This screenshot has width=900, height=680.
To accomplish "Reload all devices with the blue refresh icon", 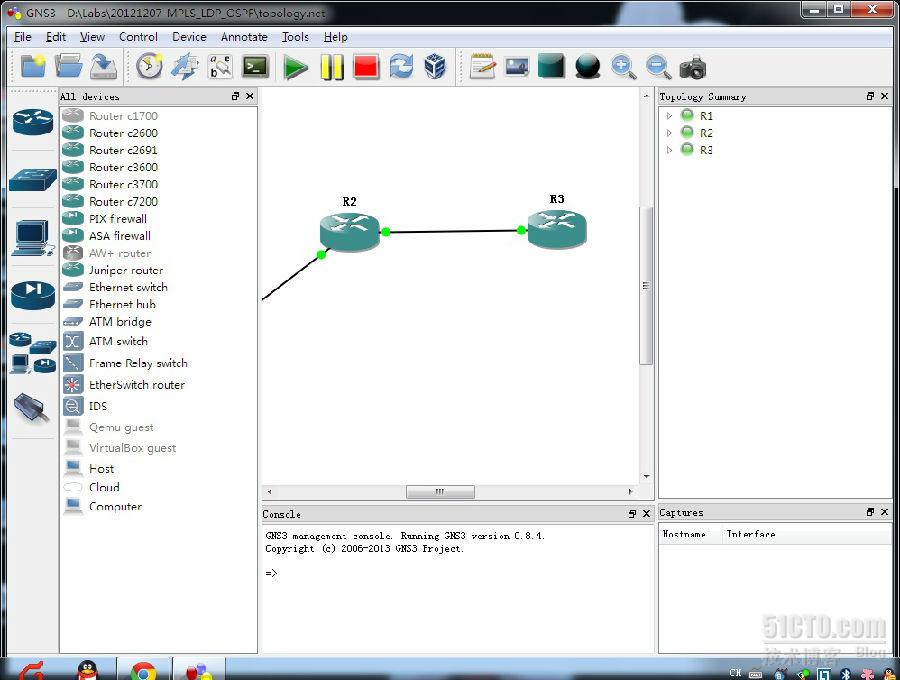I will (401, 67).
